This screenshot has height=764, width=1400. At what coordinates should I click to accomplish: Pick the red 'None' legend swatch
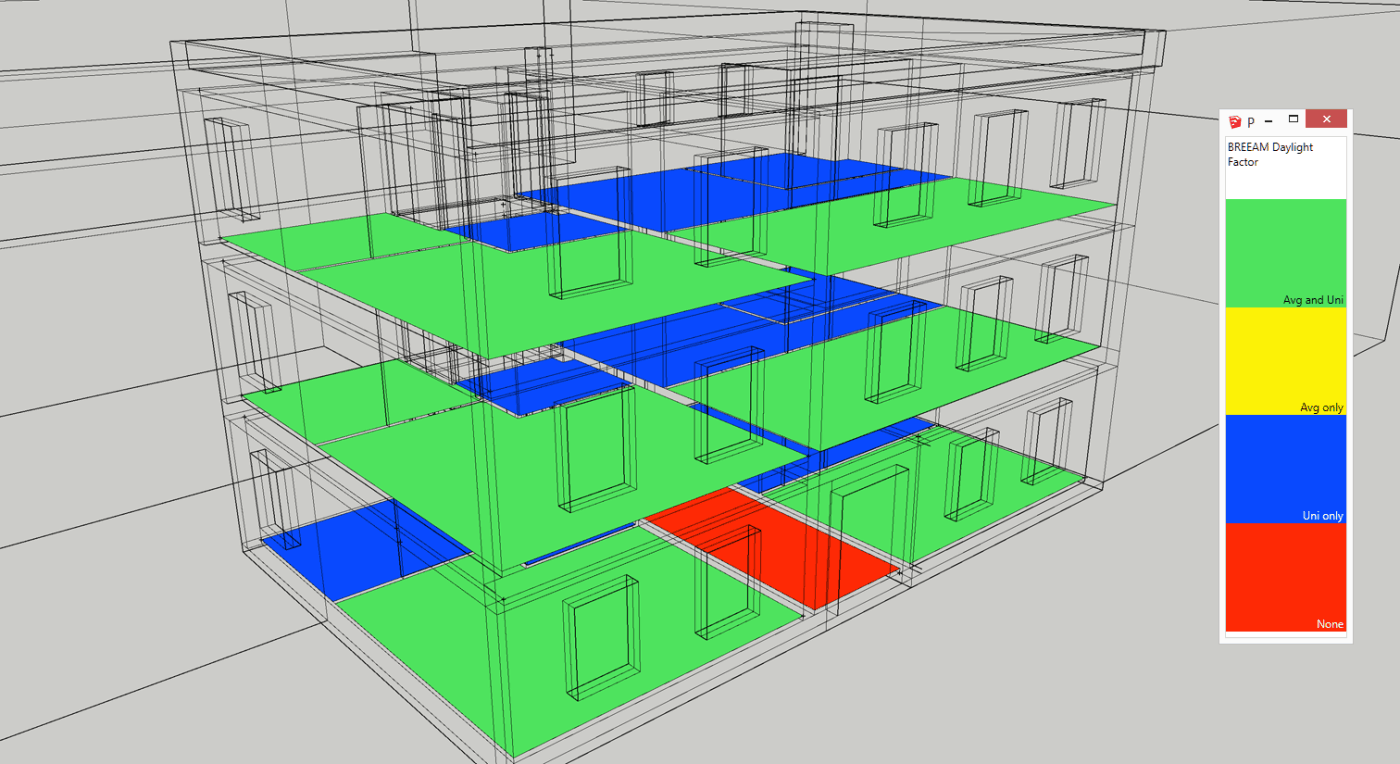coord(1286,577)
